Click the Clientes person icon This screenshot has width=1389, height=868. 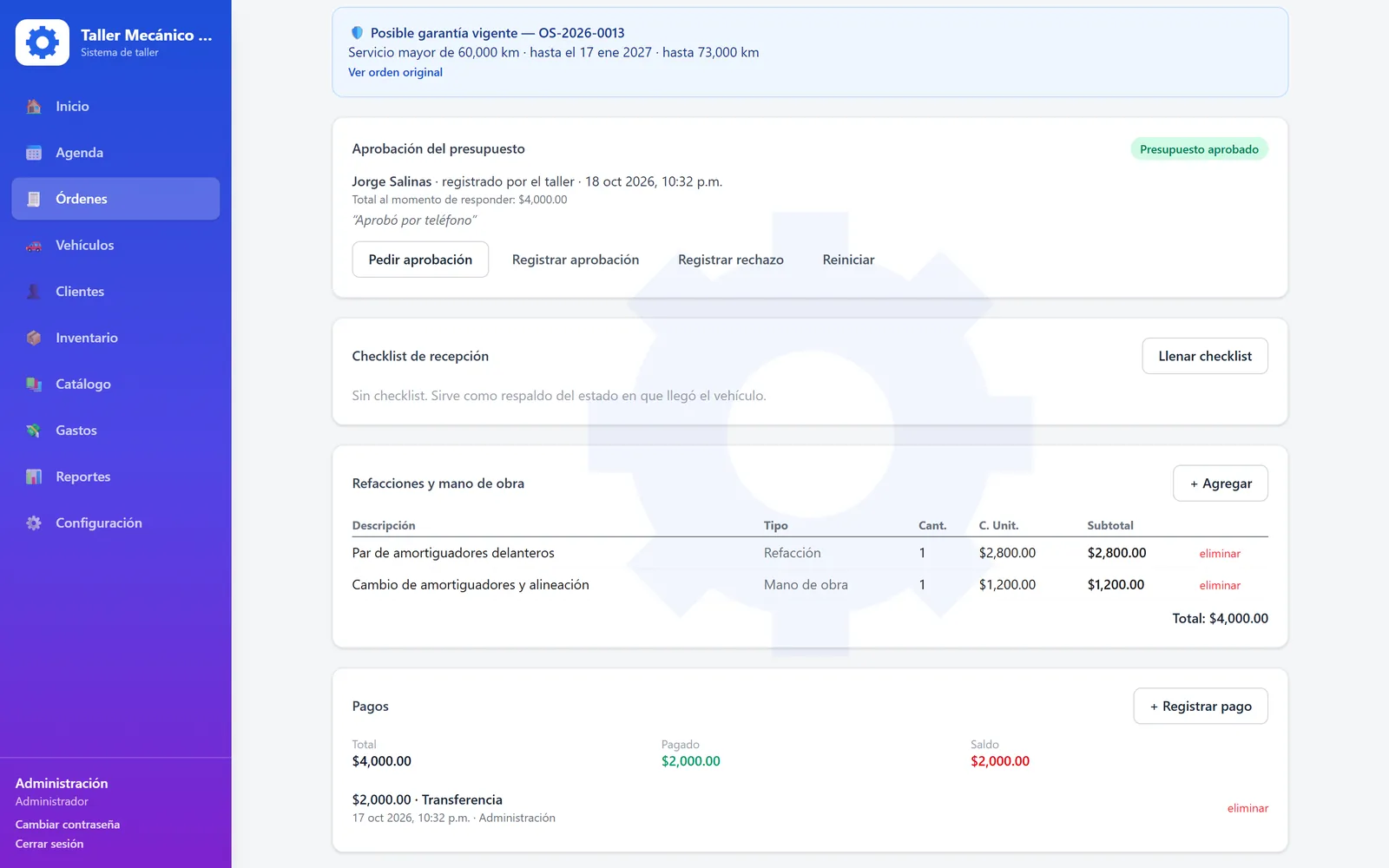tap(34, 292)
